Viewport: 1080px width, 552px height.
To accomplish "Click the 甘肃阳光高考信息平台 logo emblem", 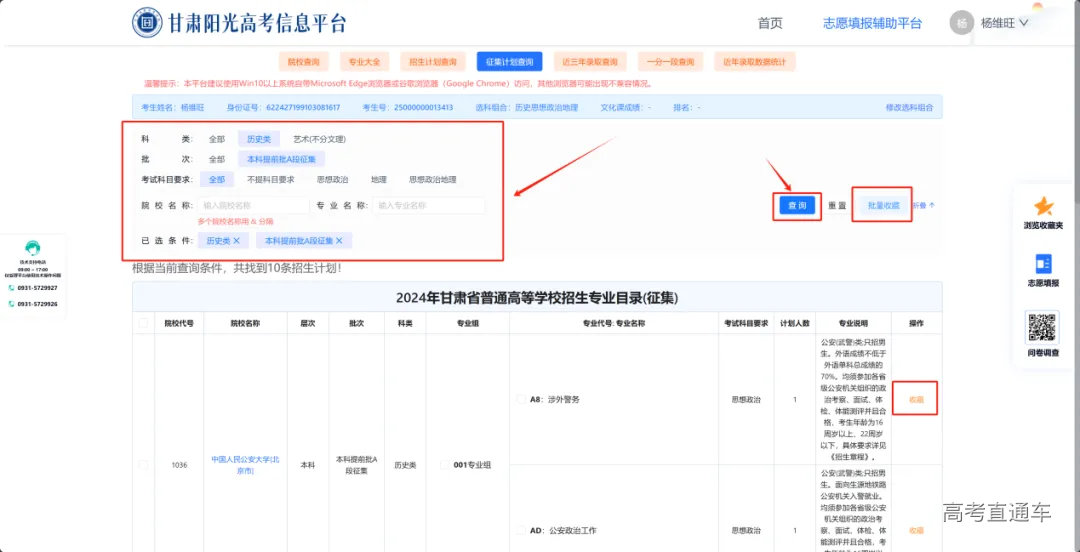I will pos(147,23).
